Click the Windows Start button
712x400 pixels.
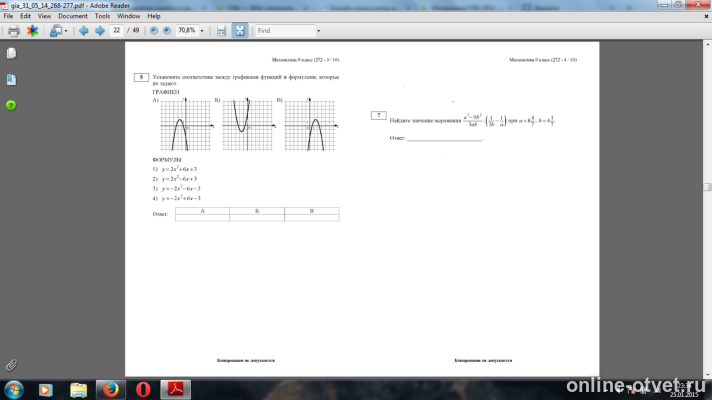click(x=14, y=390)
